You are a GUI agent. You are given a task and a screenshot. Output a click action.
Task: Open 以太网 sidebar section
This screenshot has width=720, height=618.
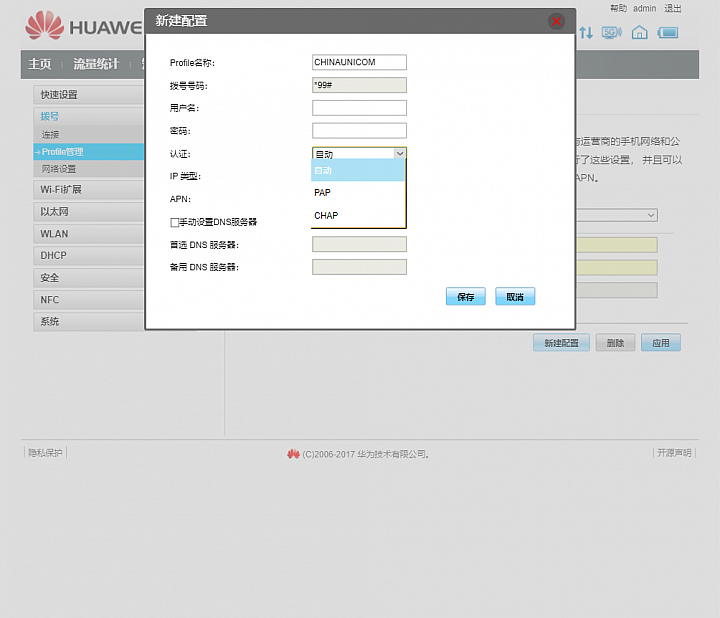(x=89, y=212)
